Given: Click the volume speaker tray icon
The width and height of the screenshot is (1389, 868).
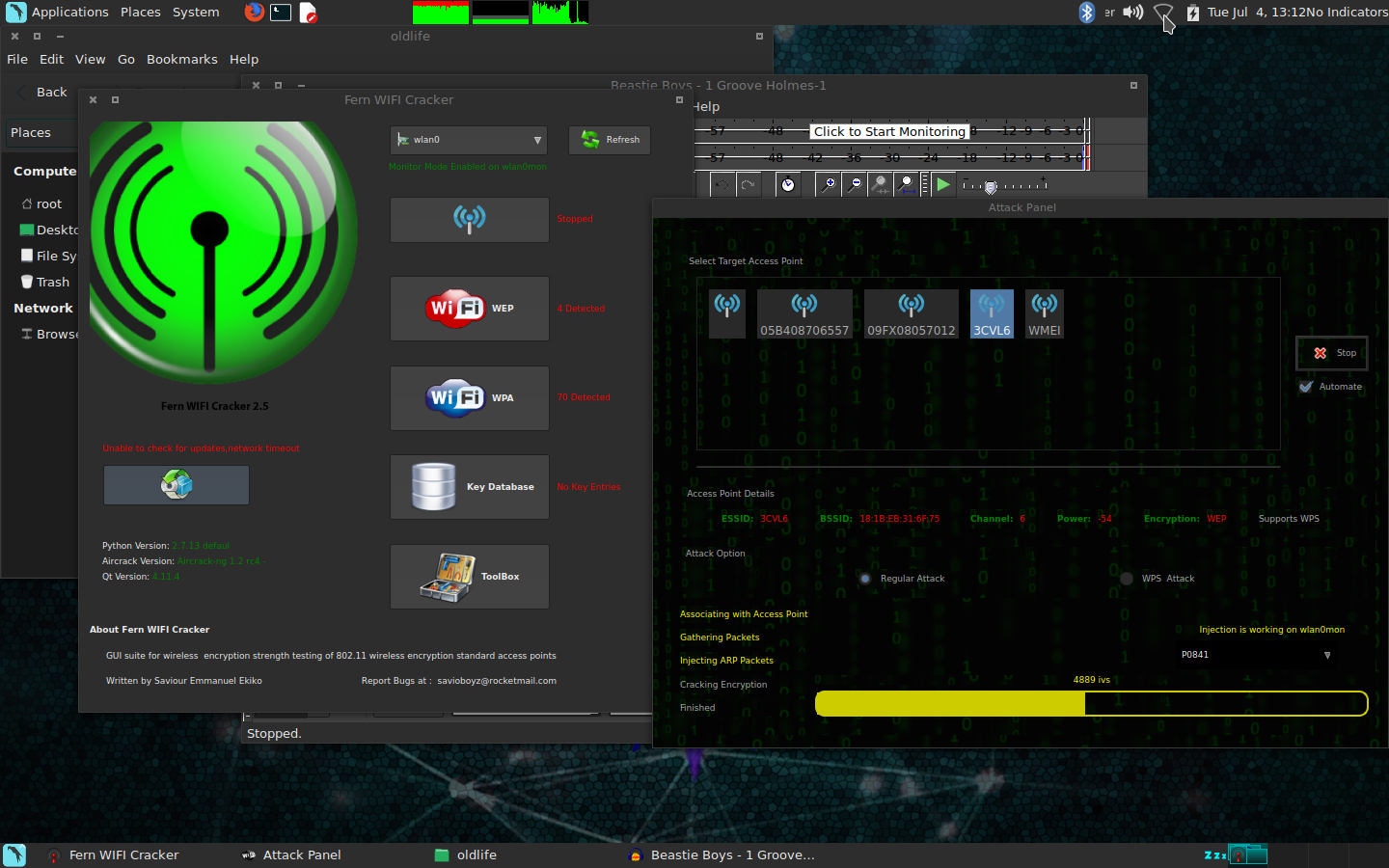Looking at the screenshot, I should 1133,13.
